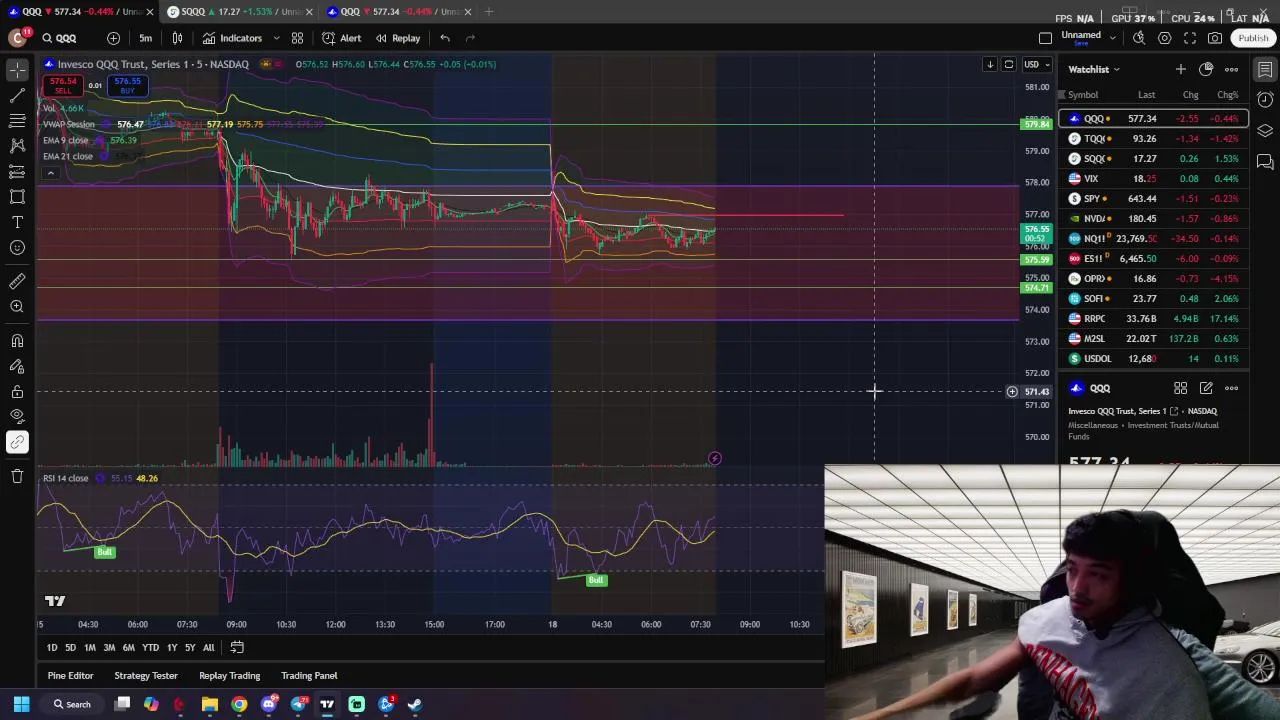Open the watchlist advanced view

(1206, 69)
